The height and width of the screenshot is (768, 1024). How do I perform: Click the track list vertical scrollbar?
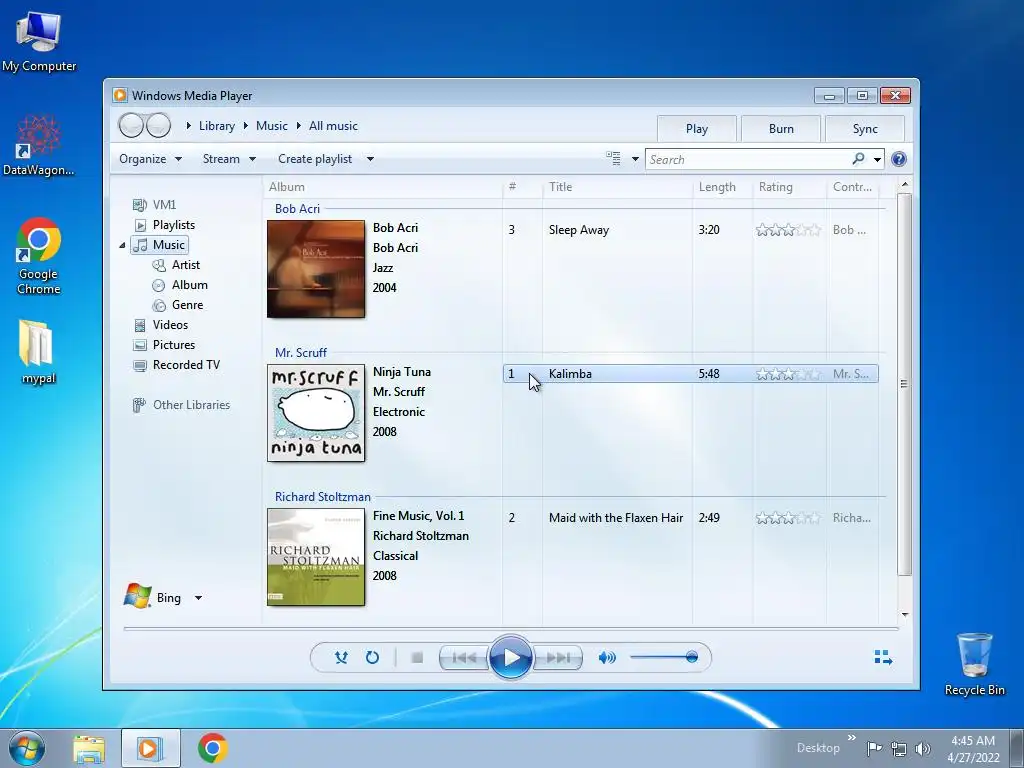[x=904, y=385]
